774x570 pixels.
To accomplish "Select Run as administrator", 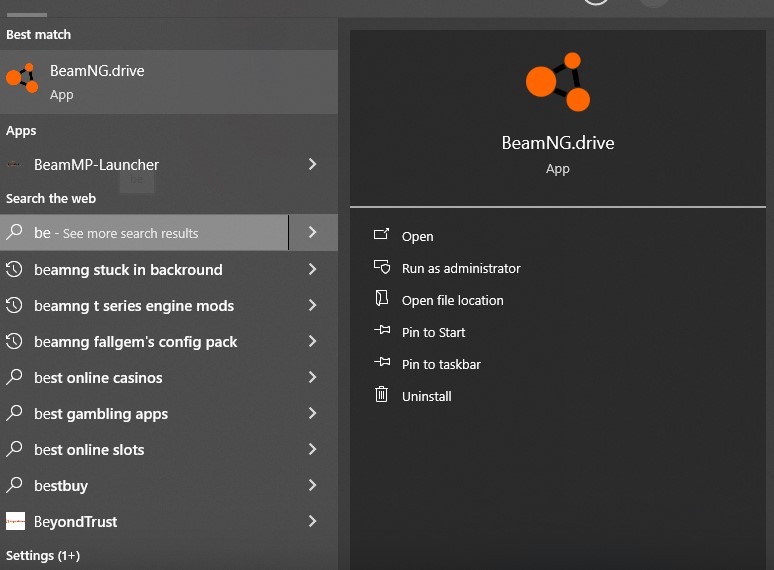I will 461,269.
